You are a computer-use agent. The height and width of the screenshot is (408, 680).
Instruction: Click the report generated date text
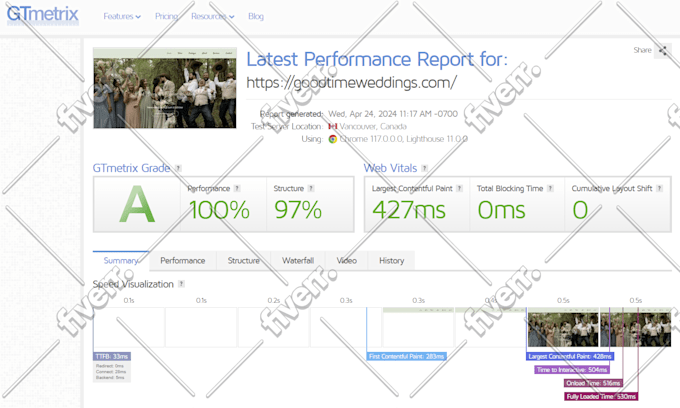[x=393, y=114]
